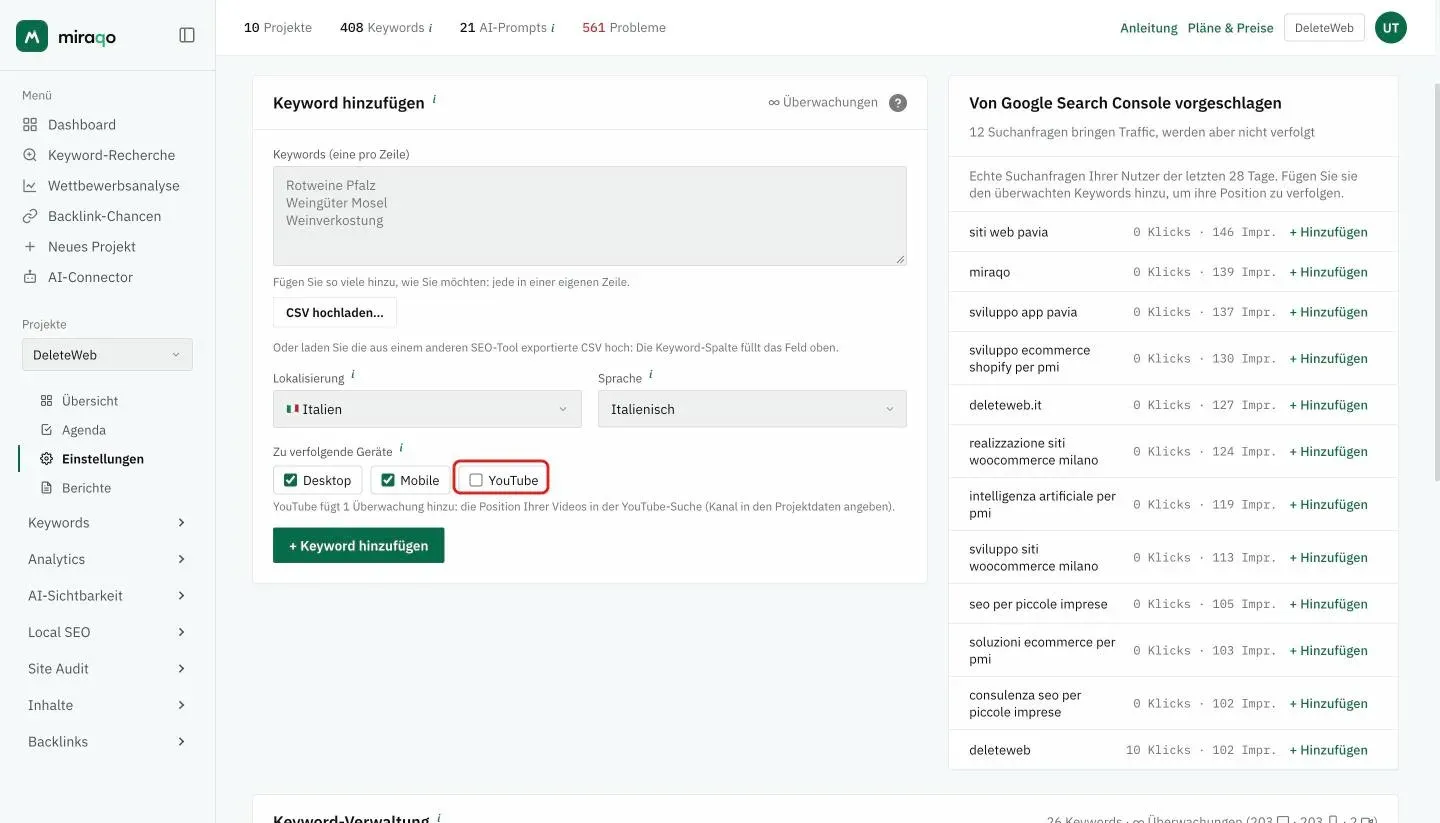Click the 561 Probleme counter
1440x823 pixels.
624,28
